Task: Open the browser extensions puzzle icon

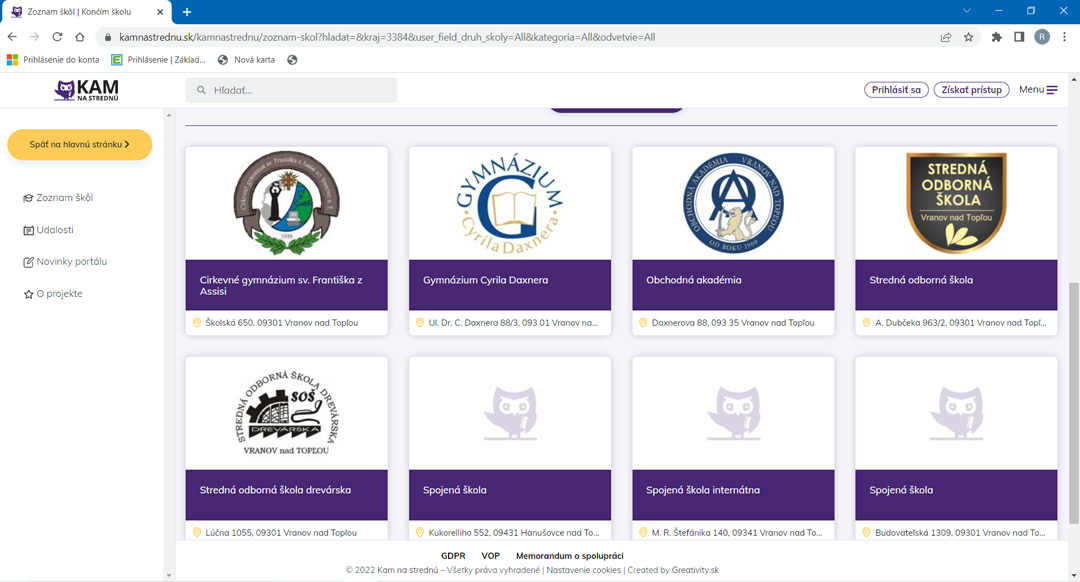Action: pos(996,37)
